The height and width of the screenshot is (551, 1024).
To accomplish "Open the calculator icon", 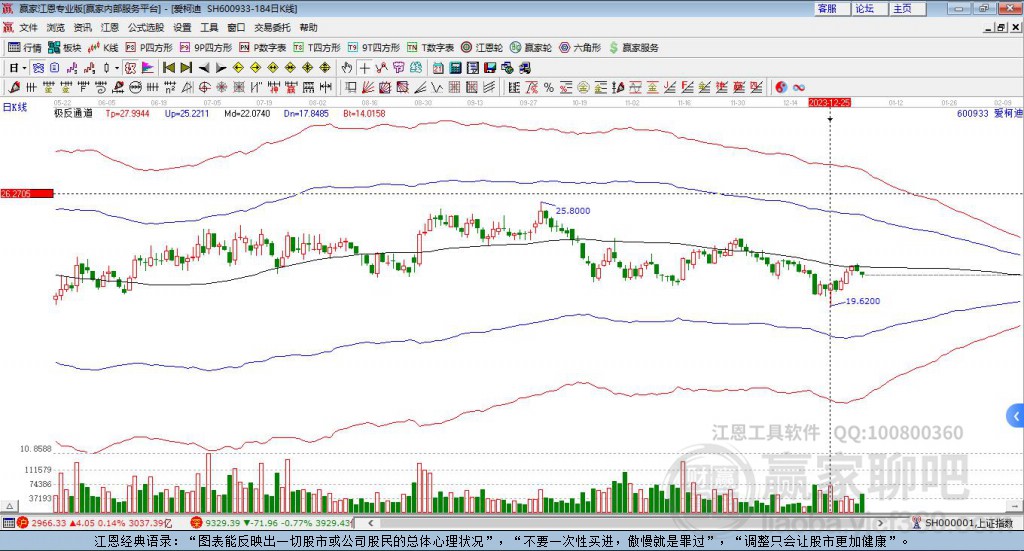I will coord(456,68).
